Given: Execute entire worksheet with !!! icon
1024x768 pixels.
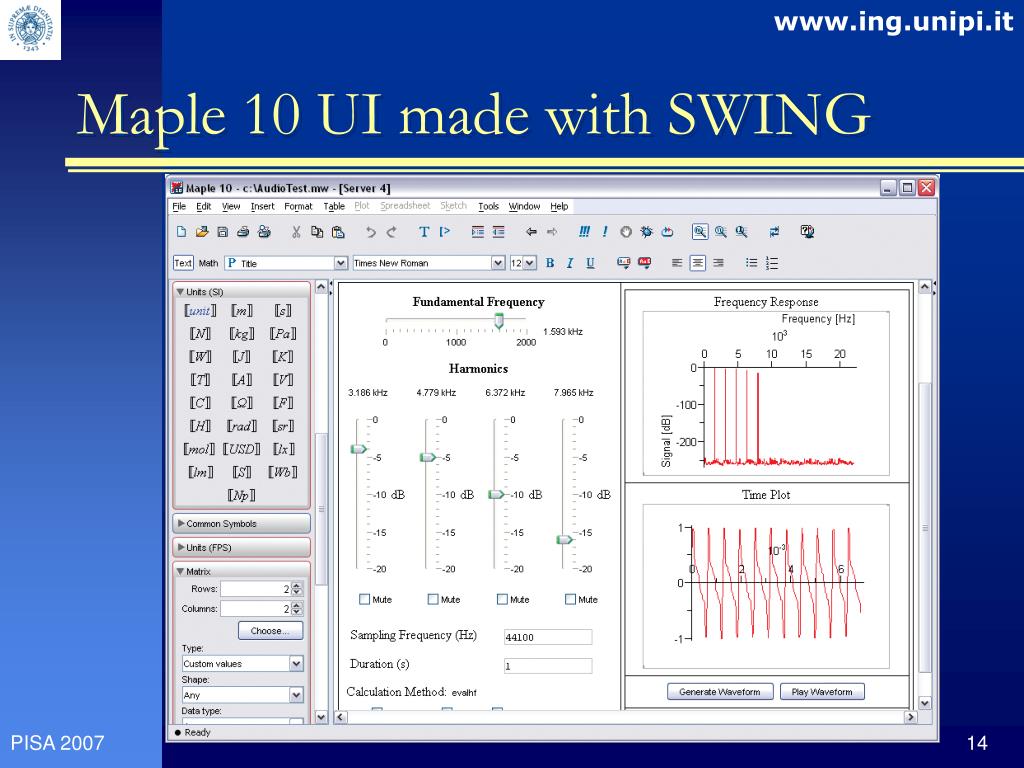Looking at the screenshot, I should [584, 231].
